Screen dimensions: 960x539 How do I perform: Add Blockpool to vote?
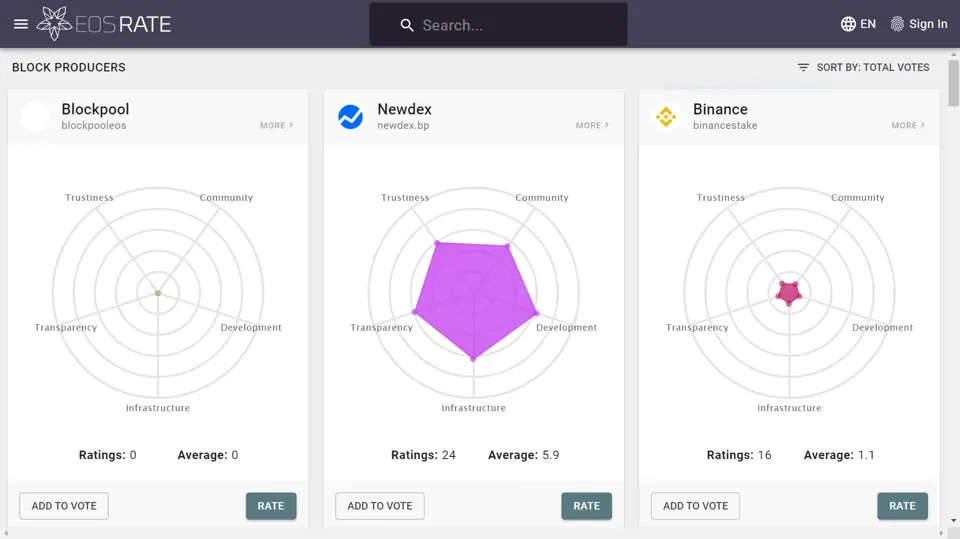click(x=64, y=506)
